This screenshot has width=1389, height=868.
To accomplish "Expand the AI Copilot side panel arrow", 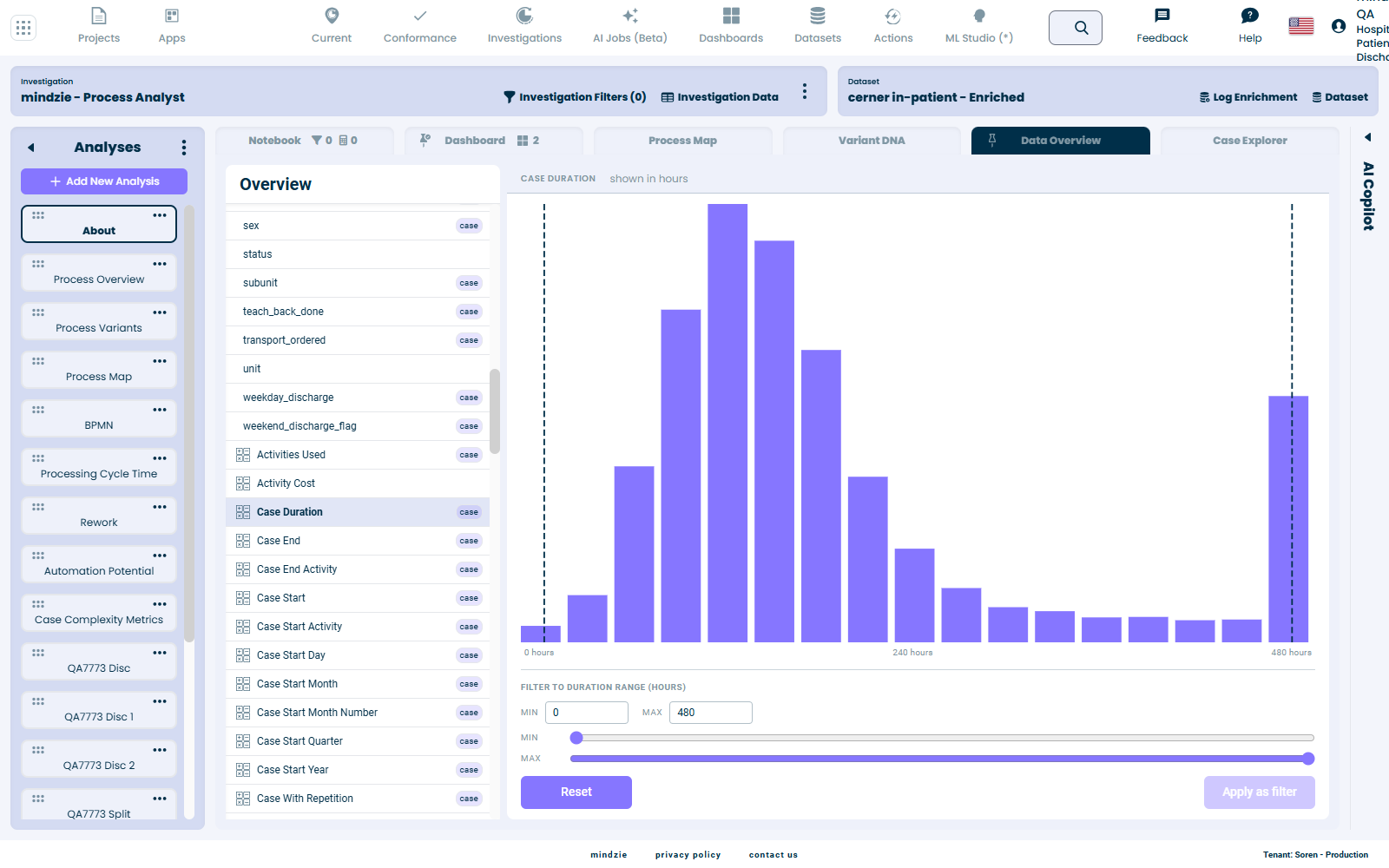I will (1368, 137).
